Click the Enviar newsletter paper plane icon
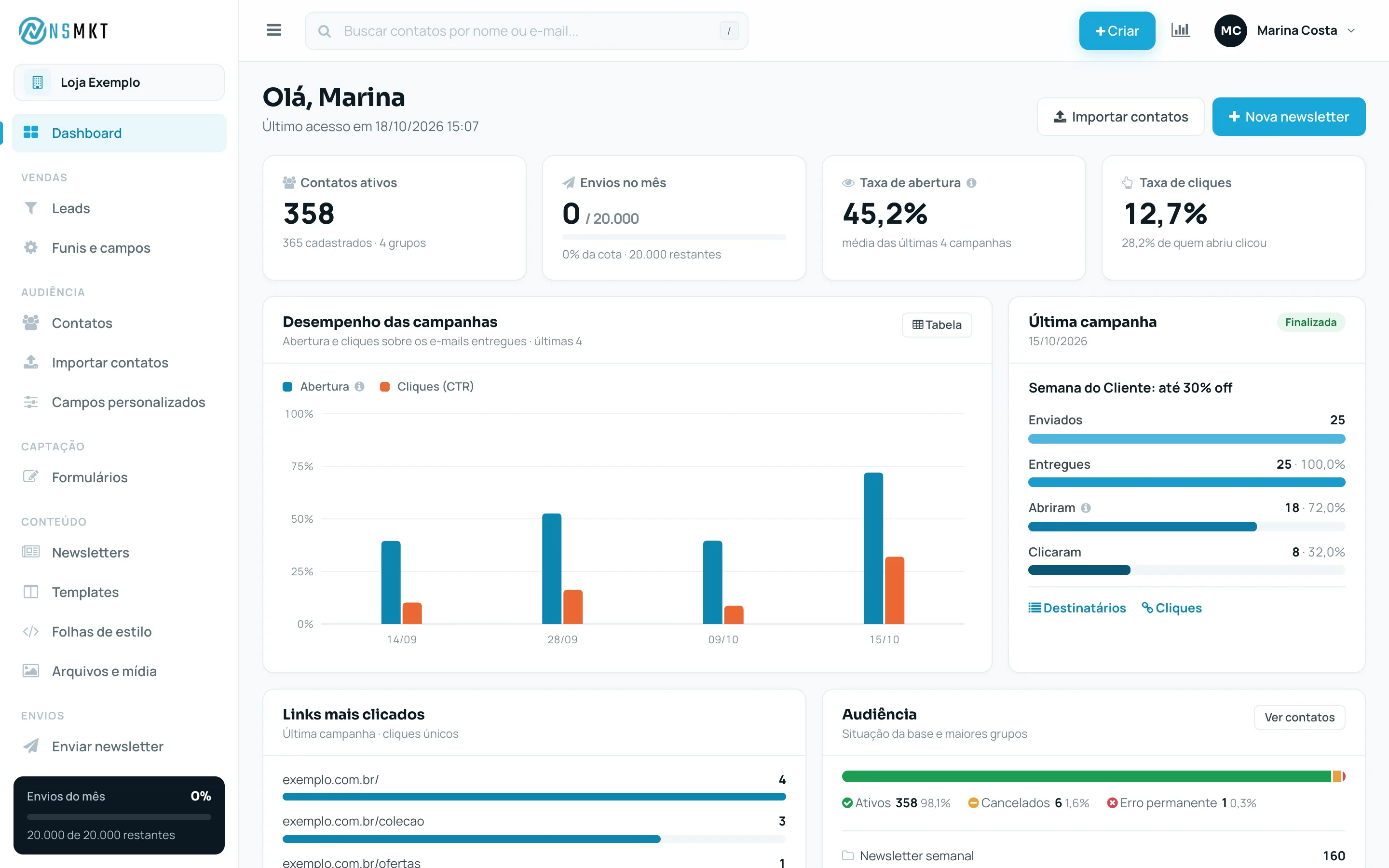The height and width of the screenshot is (868, 1389). (x=31, y=746)
